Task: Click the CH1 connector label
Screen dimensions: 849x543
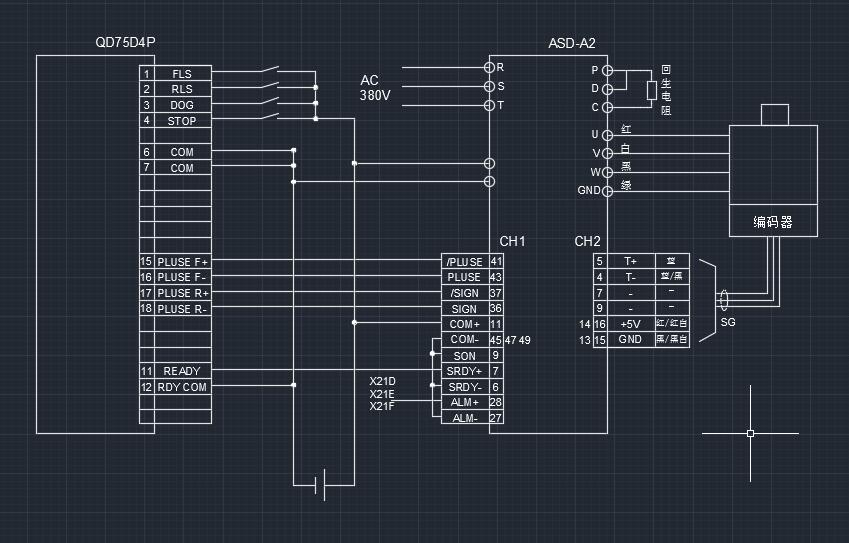Action: tap(513, 242)
